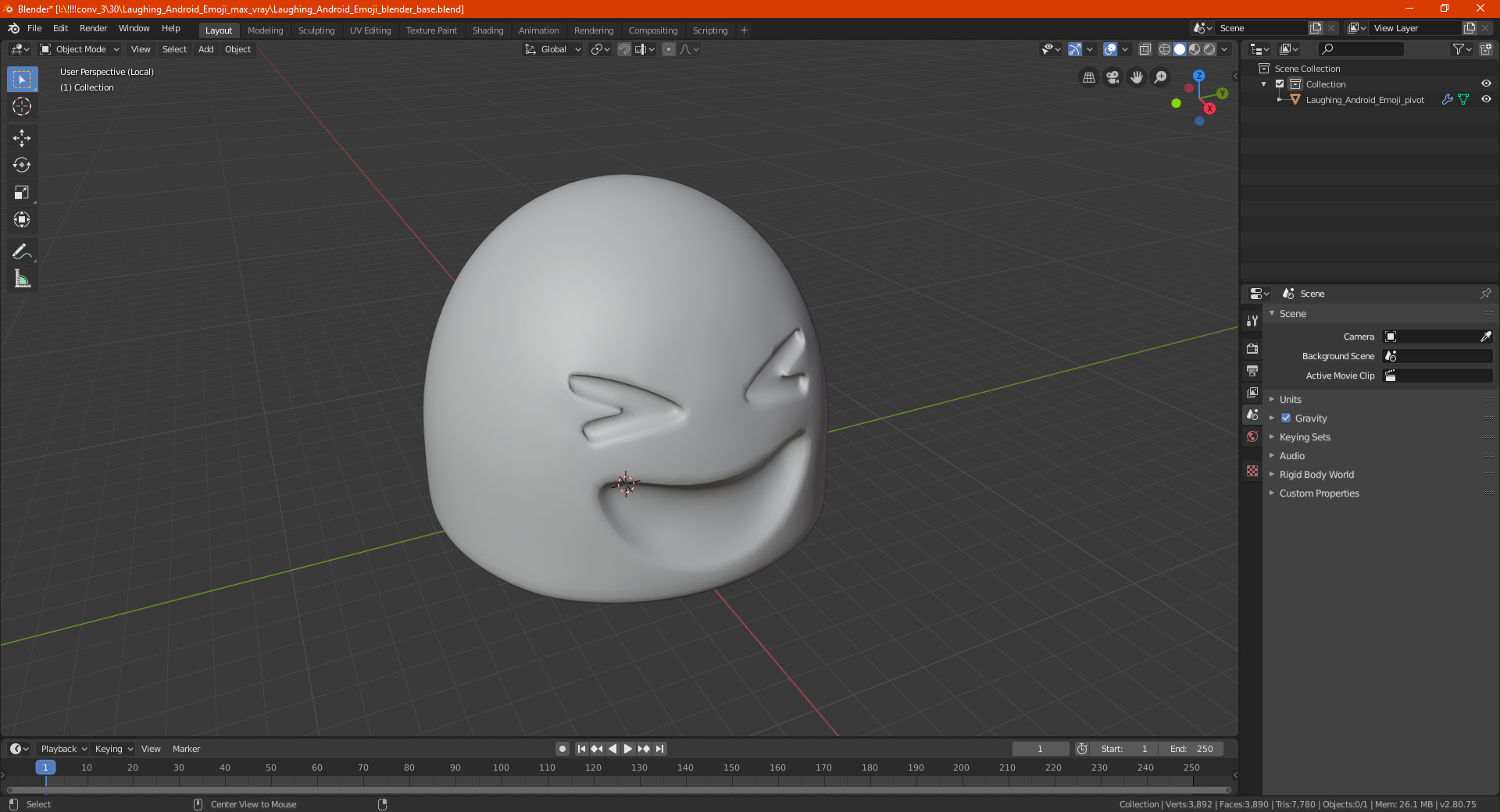The width and height of the screenshot is (1500, 812).
Task: Toggle show gizmo button
Action: click(1075, 49)
